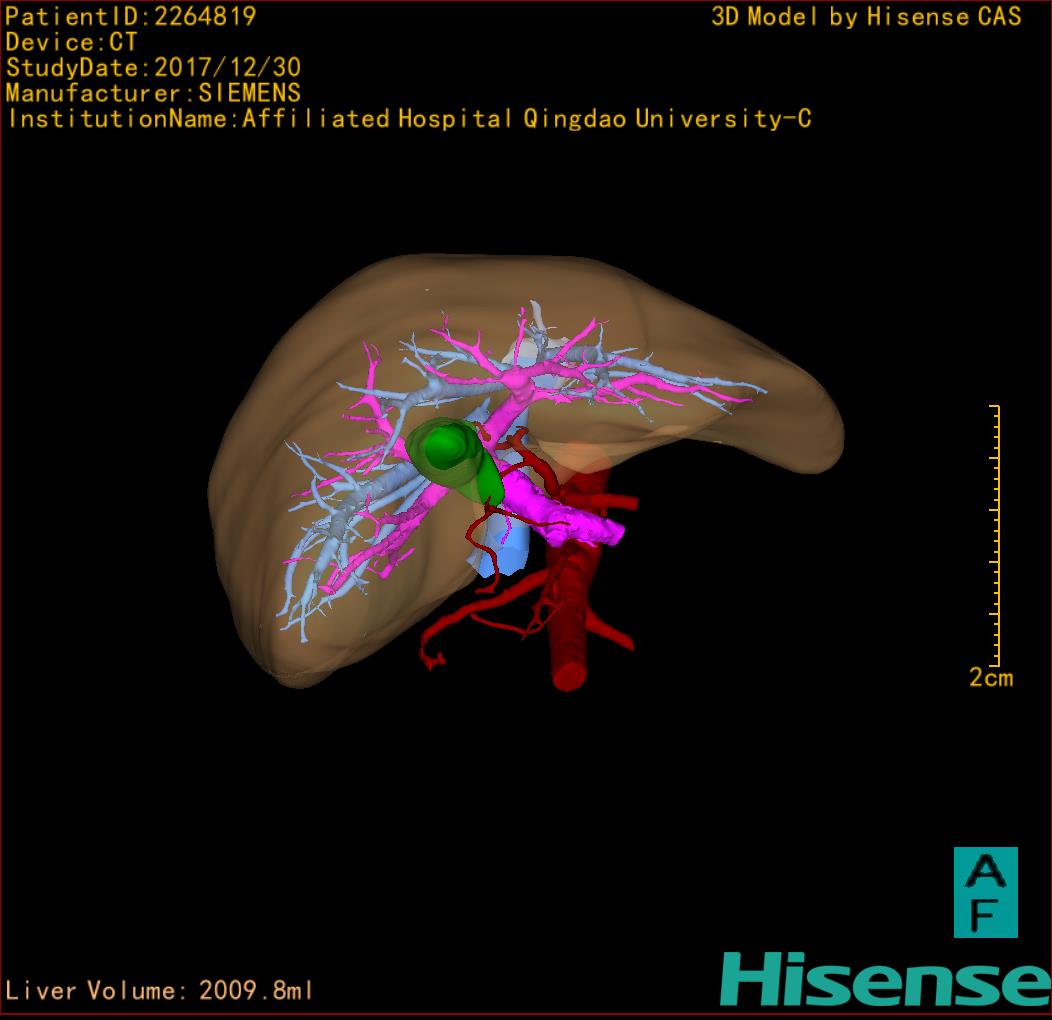Click the letter A in orientation indicator
The height and width of the screenshot is (1020, 1052).
point(985,870)
